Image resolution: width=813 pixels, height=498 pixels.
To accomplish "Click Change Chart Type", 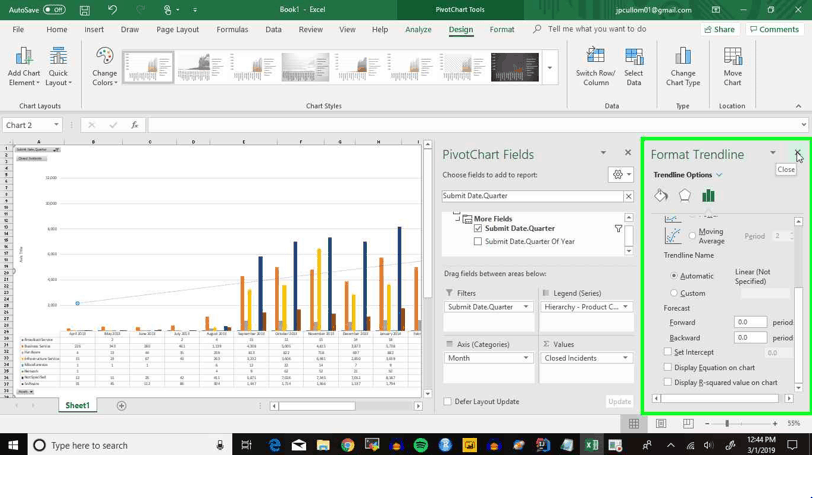I will point(683,66).
